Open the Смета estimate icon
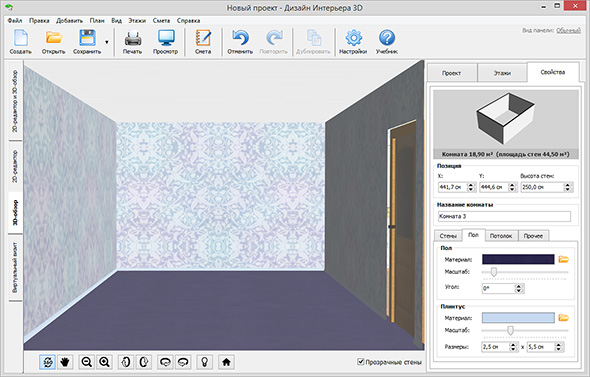The image size is (590, 377). (x=203, y=41)
